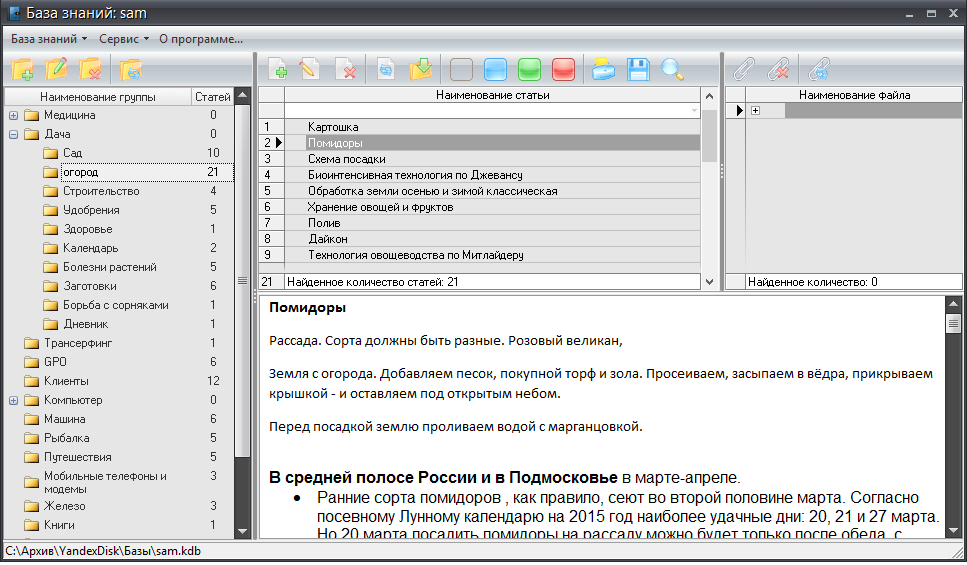Collapse the Дача group node
967x565 pixels.
click(x=13, y=134)
